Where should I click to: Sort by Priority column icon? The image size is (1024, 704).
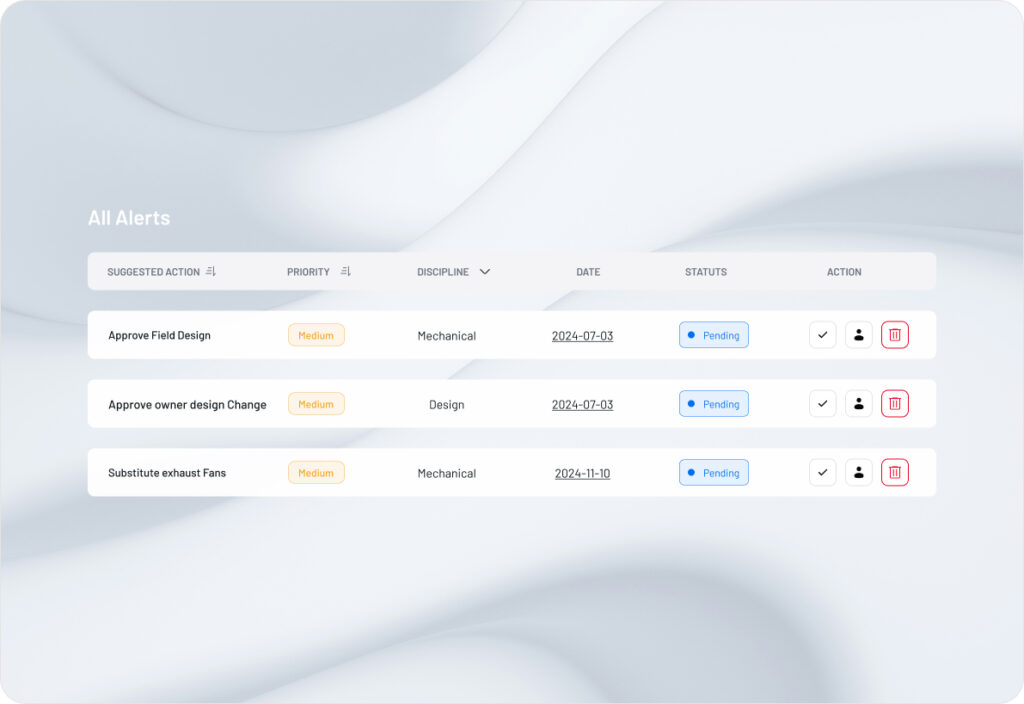(x=345, y=272)
